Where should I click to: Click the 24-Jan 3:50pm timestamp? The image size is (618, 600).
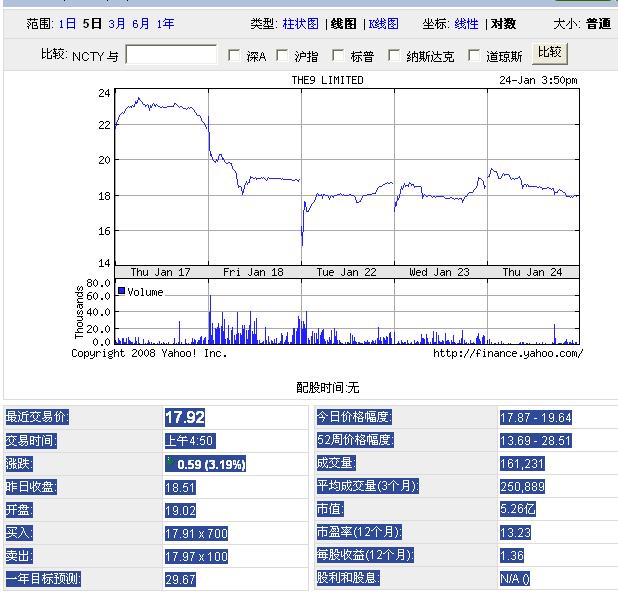(x=538, y=80)
